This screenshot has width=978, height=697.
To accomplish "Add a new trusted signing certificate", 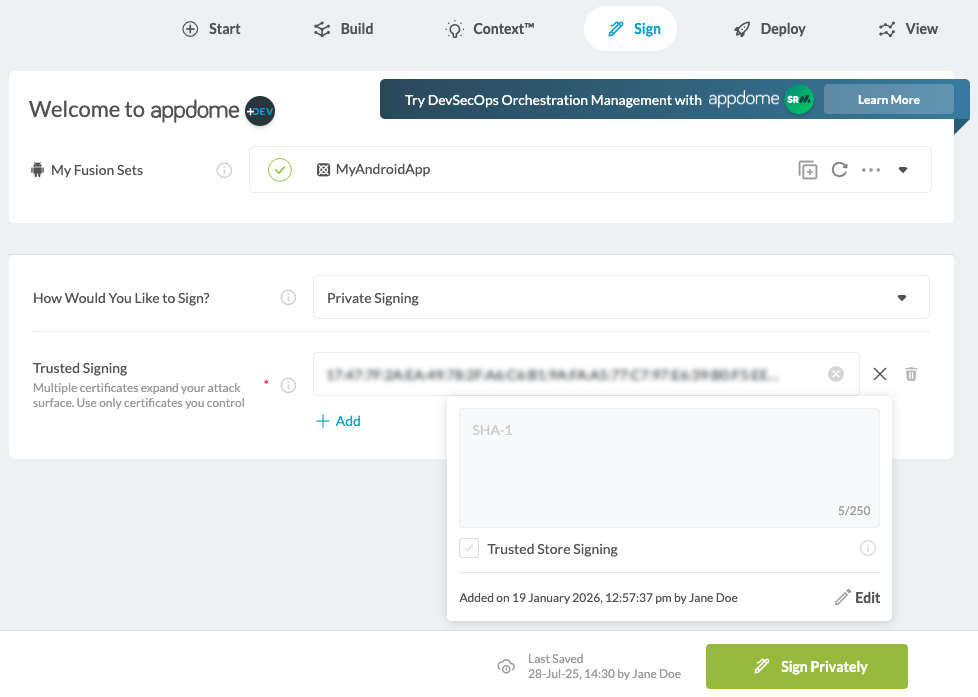I will [x=338, y=421].
